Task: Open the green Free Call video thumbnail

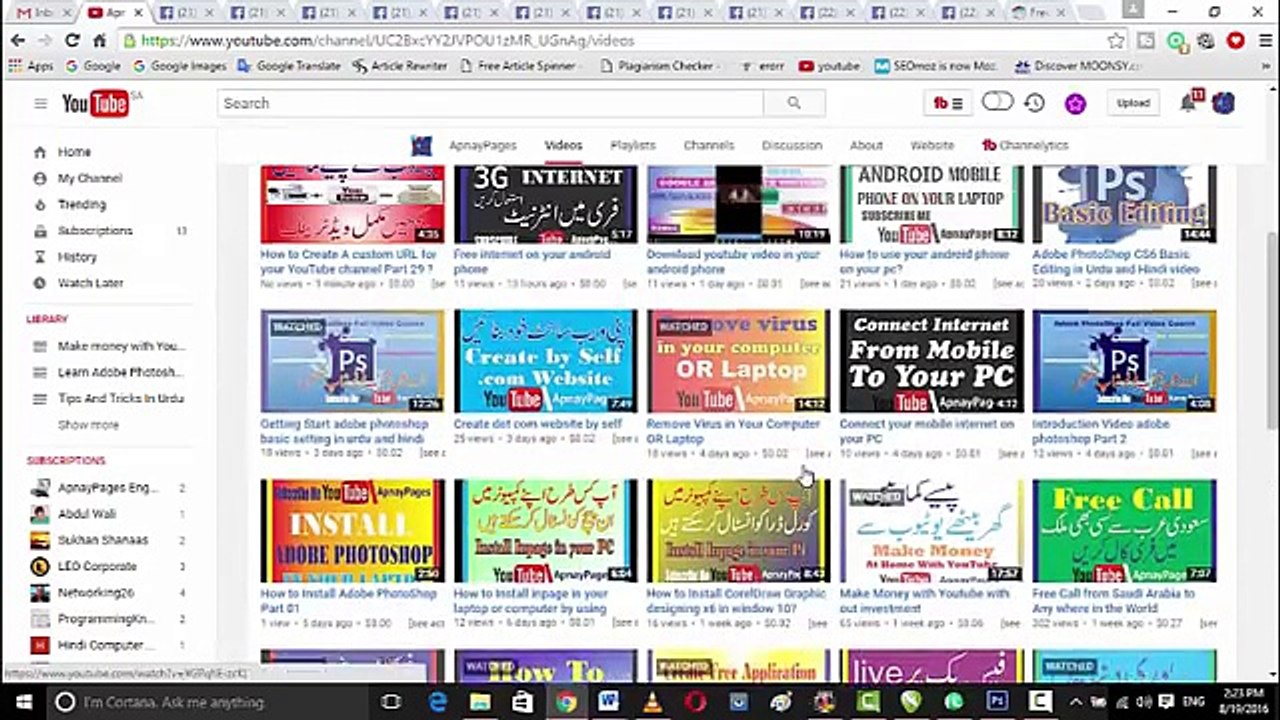Action: pos(1125,531)
